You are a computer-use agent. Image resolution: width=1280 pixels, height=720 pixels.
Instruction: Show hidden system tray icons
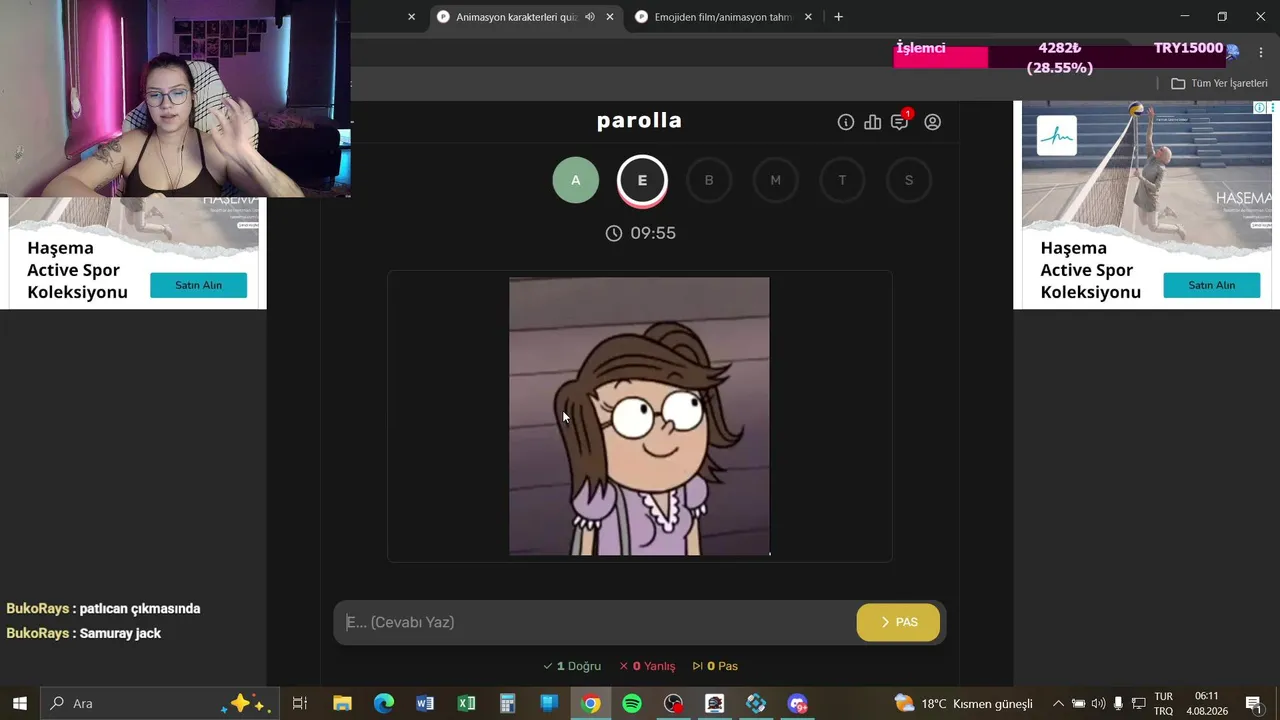point(1058,703)
